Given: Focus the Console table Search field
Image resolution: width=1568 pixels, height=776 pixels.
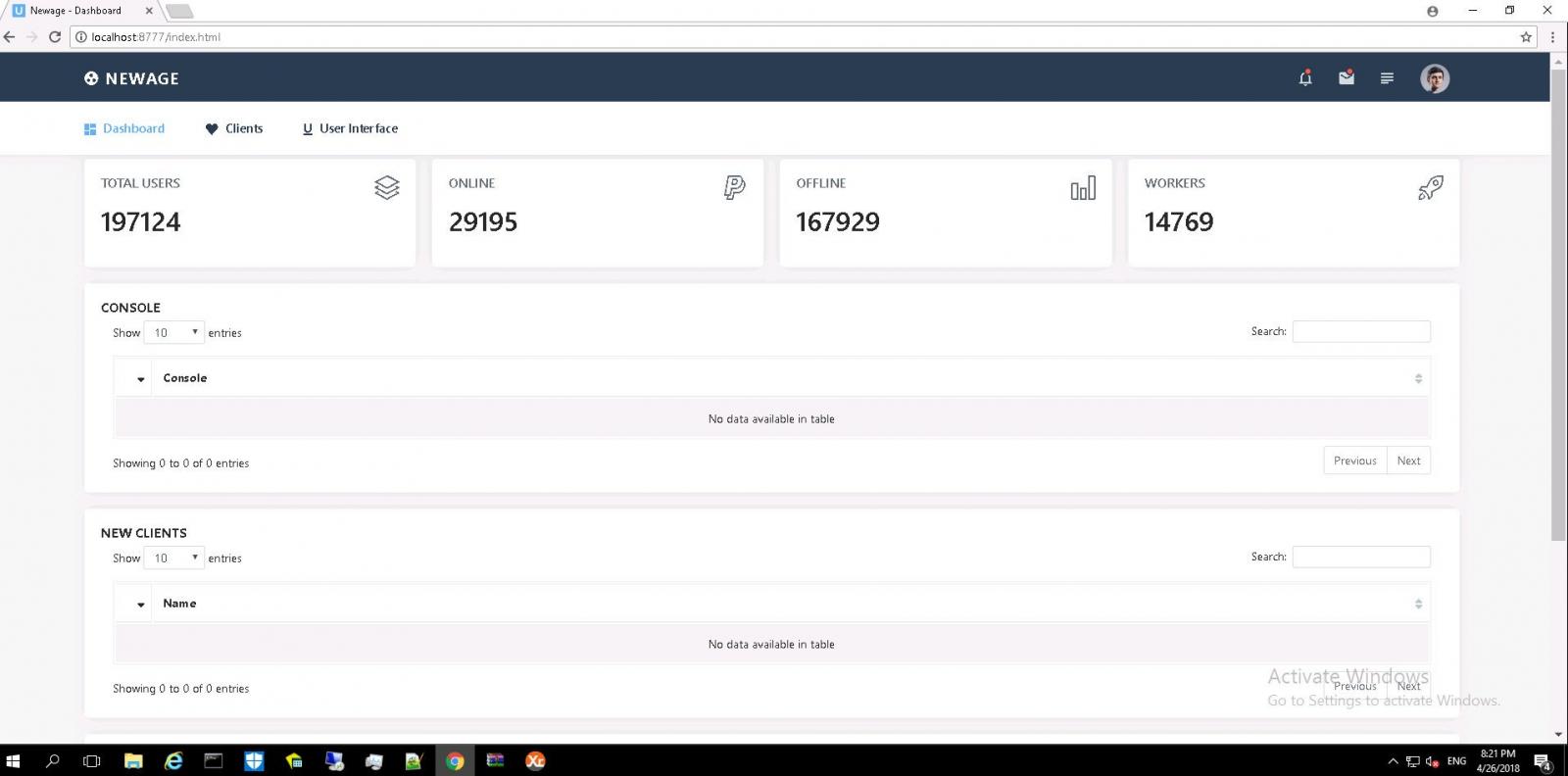Looking at the screenshot, I should [x=1360, y=332].
